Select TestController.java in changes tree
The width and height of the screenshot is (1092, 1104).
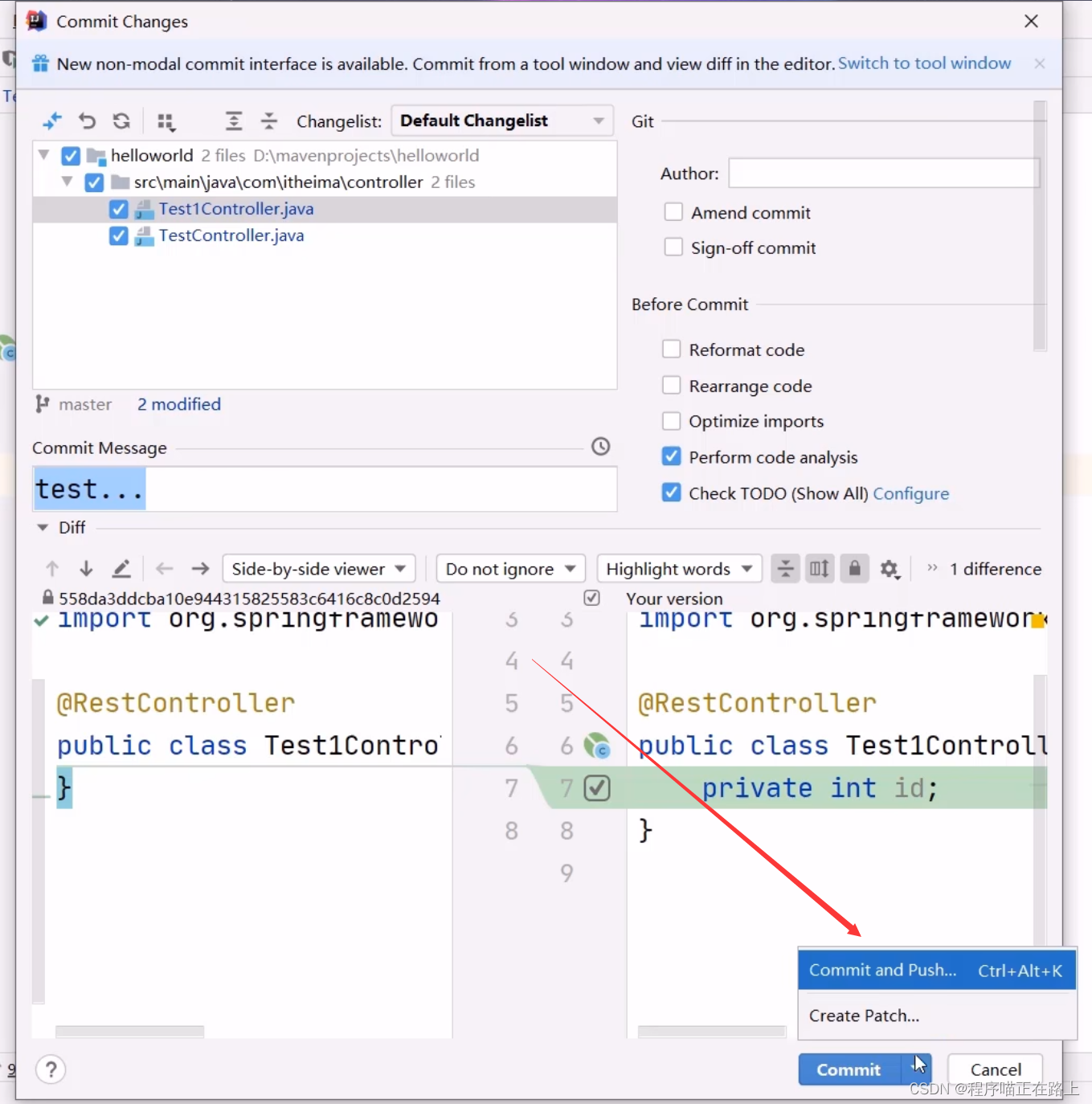coord(325,236)
